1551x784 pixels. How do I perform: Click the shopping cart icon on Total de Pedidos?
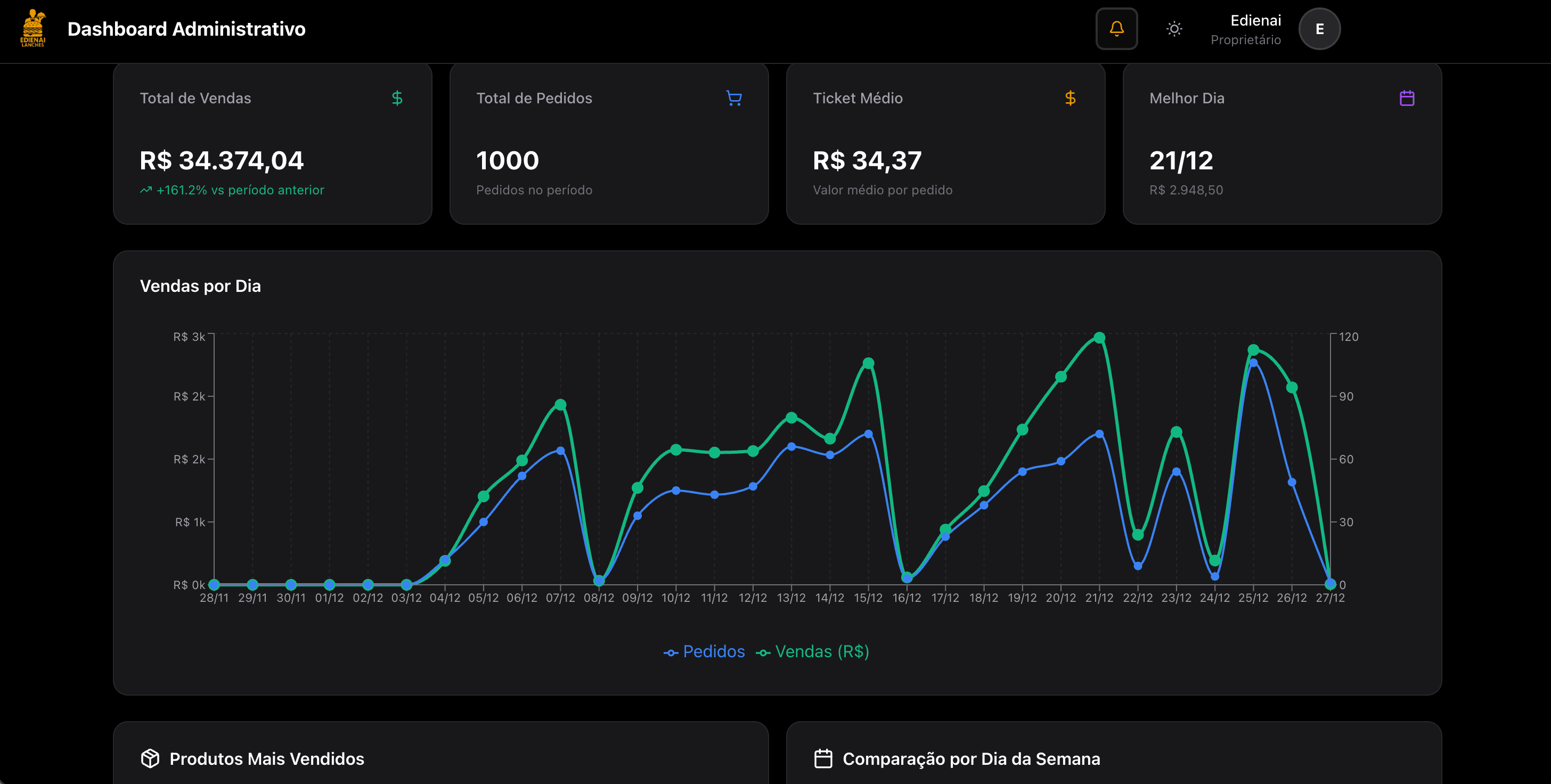tap(733, 98)
